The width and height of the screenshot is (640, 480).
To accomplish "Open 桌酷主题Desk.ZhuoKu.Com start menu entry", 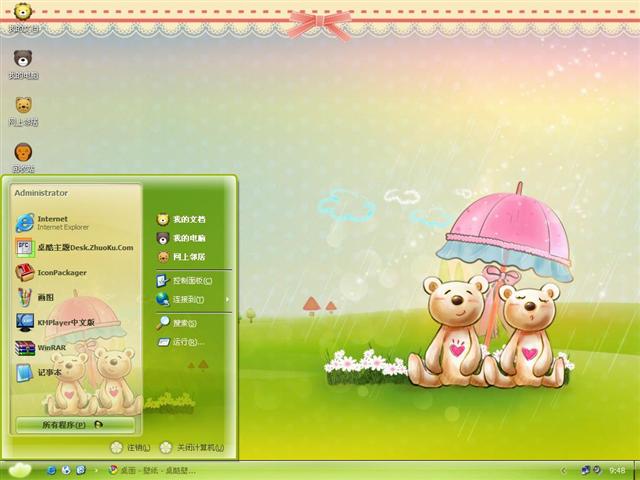I will [x=76, y=247].
